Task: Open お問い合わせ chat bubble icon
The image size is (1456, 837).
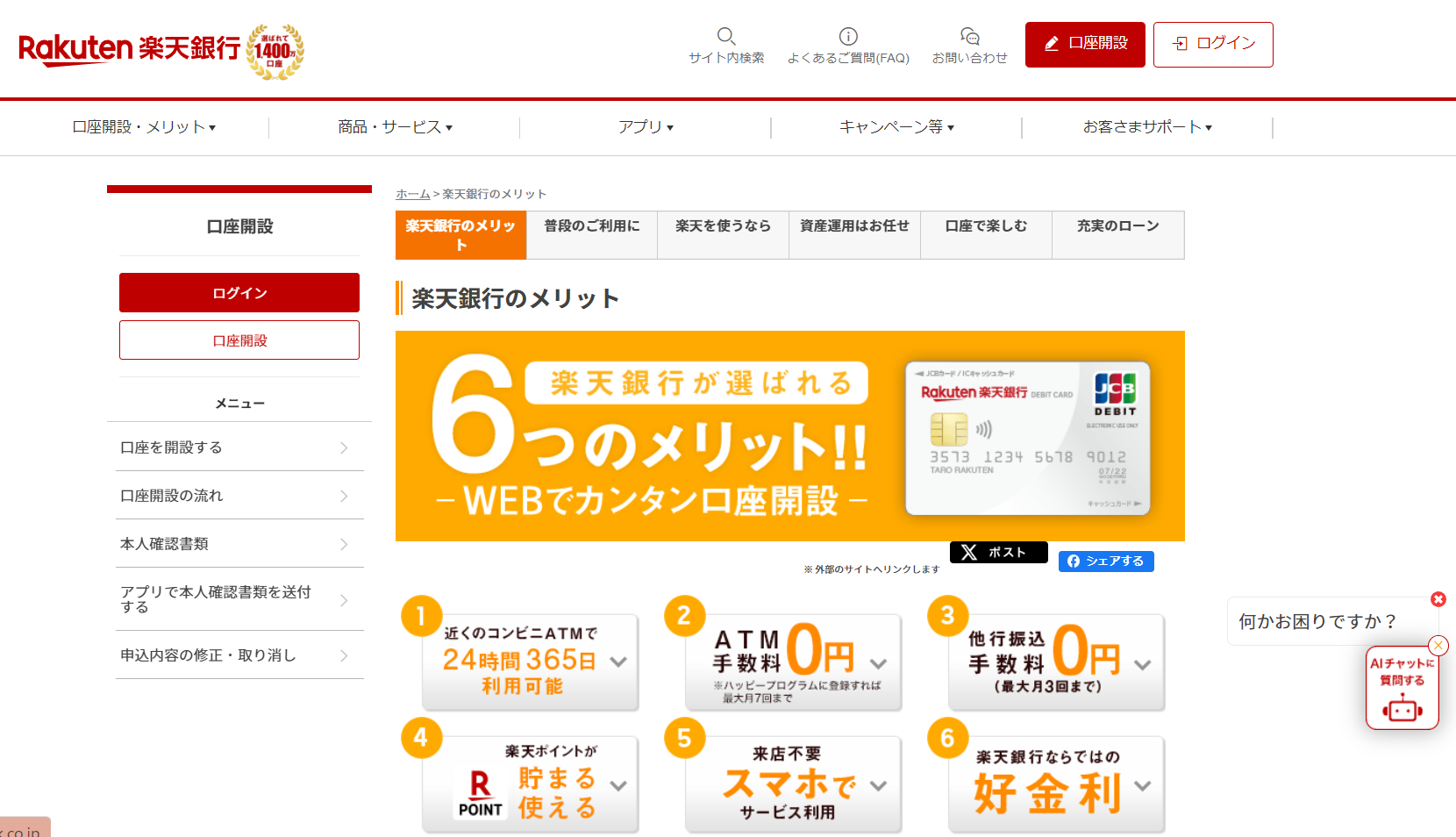Action: click(969, 36)
